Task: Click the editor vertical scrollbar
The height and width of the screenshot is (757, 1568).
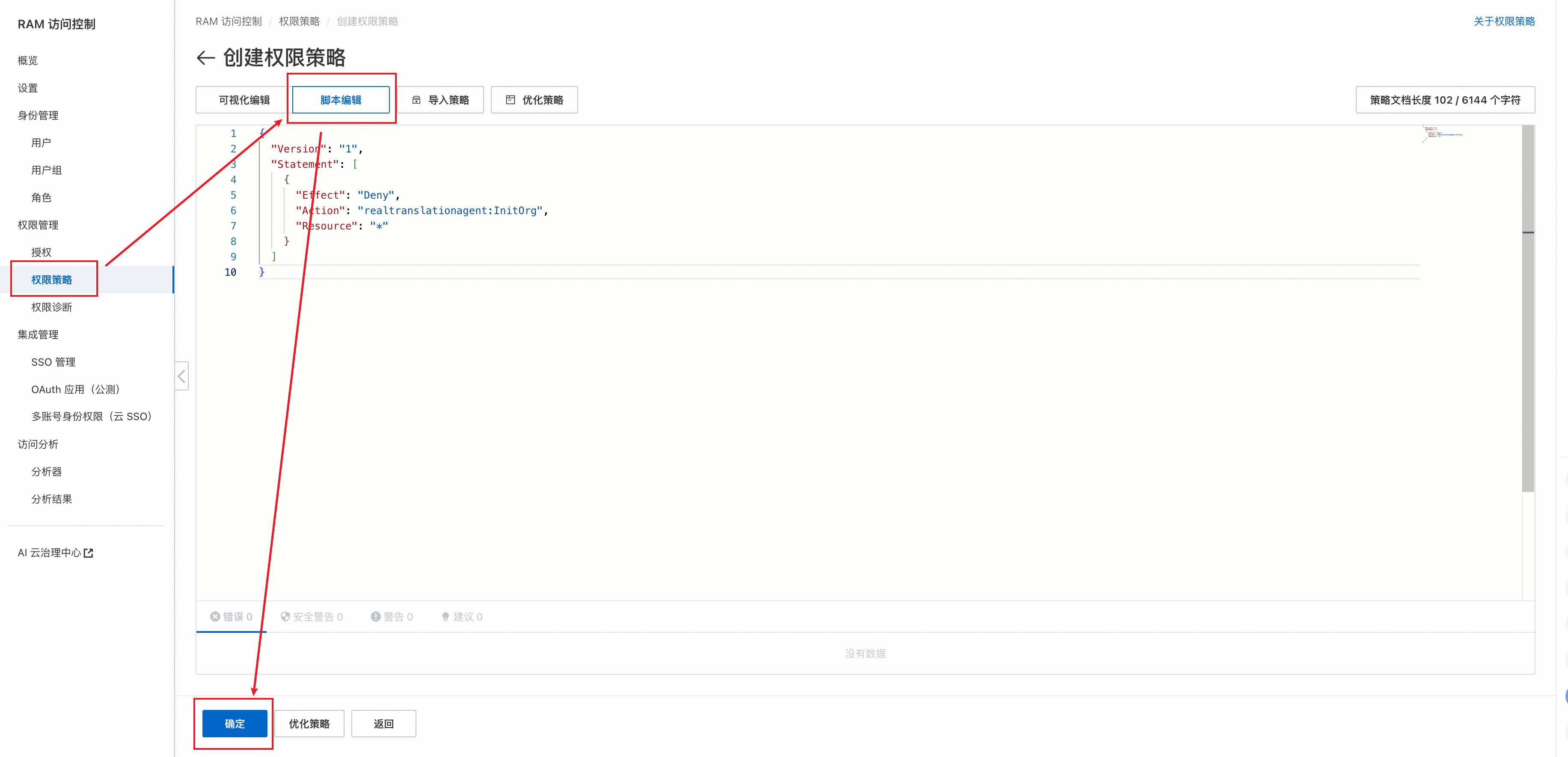Action: (x=1528, y=308)
